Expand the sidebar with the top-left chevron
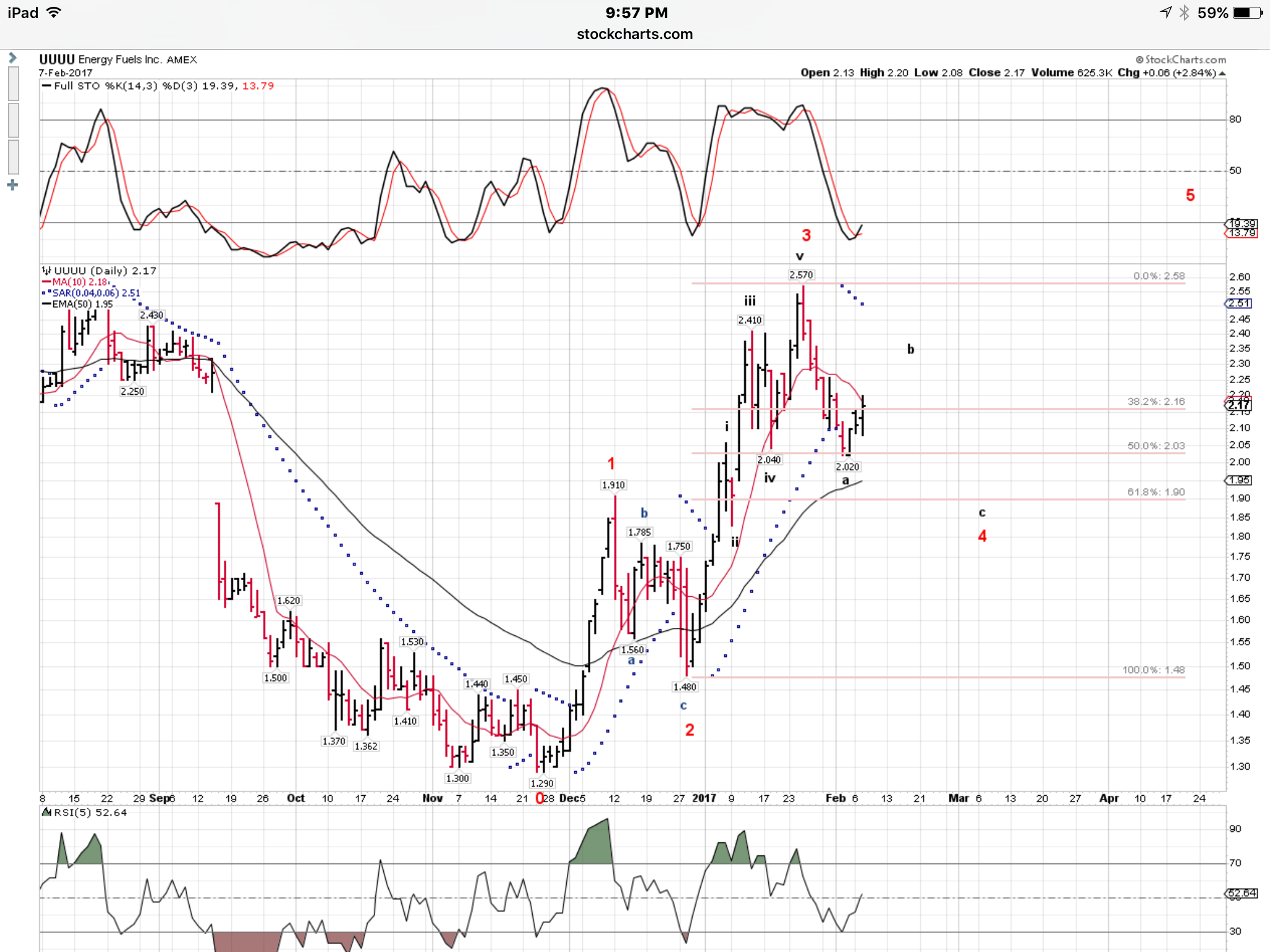The width and height of the screenshot is (1270, 952). tap(12, 58)
